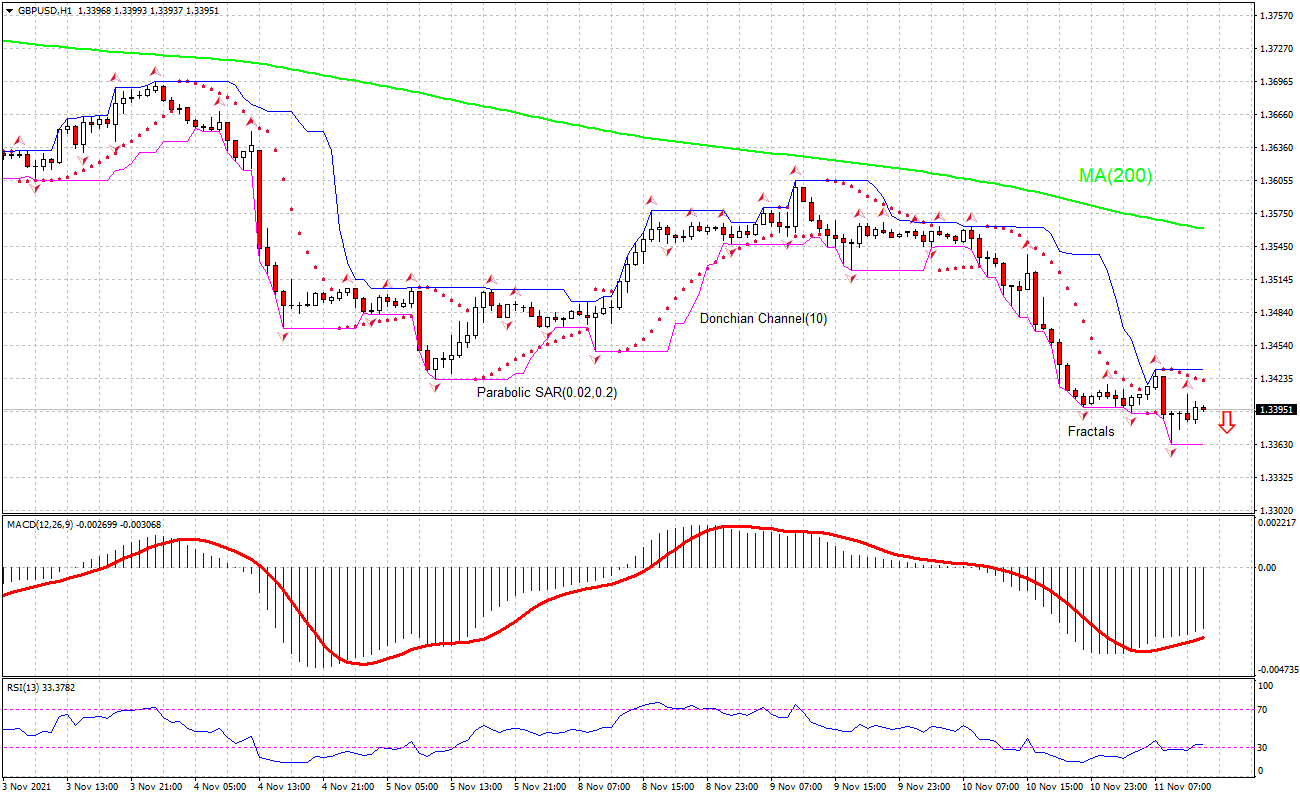Click the 8 Nov 07:00 time label

(x=607, y=787)
